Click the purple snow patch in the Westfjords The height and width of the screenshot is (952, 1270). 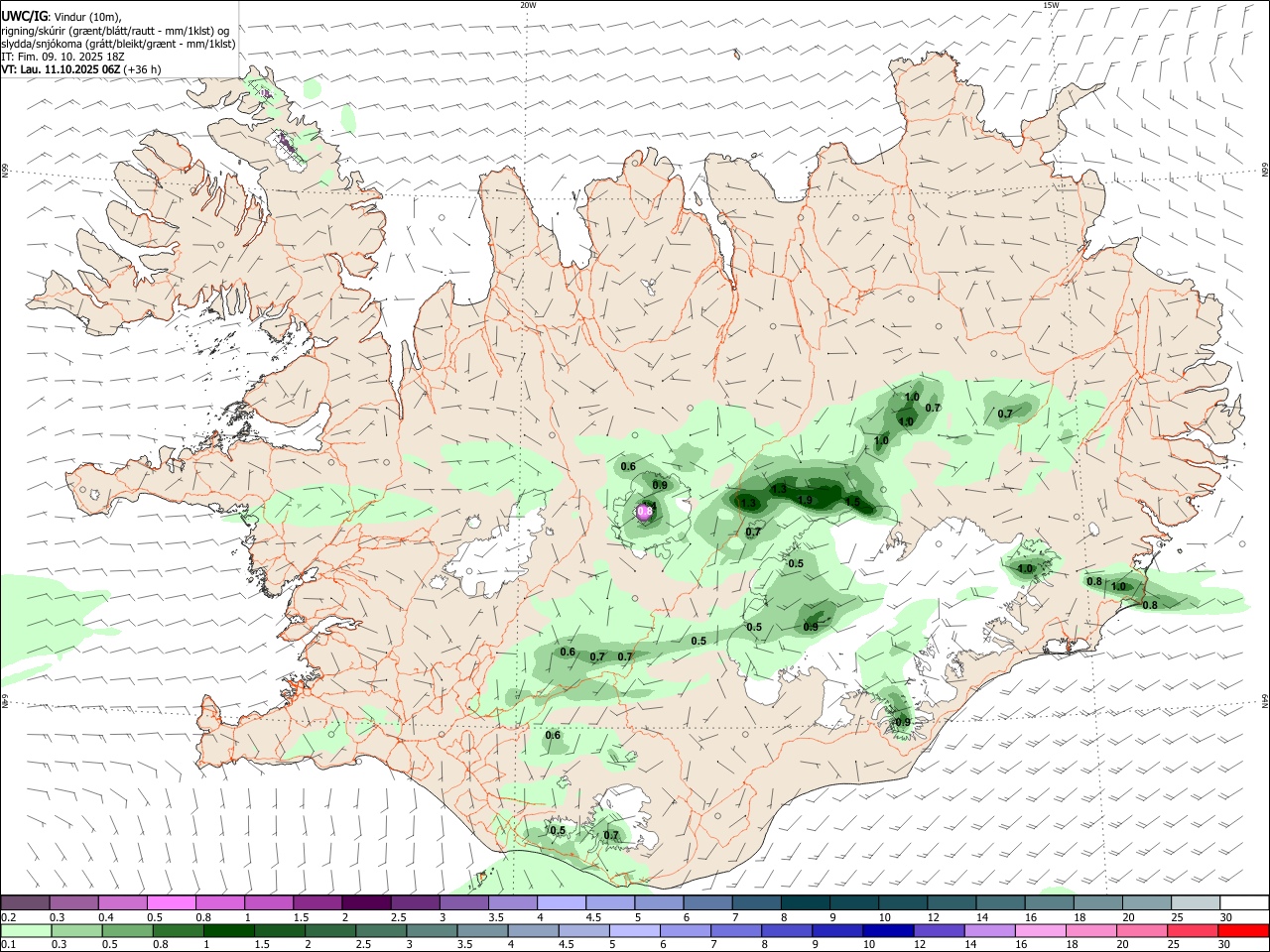pyautogui.click(x=288, y=147)
